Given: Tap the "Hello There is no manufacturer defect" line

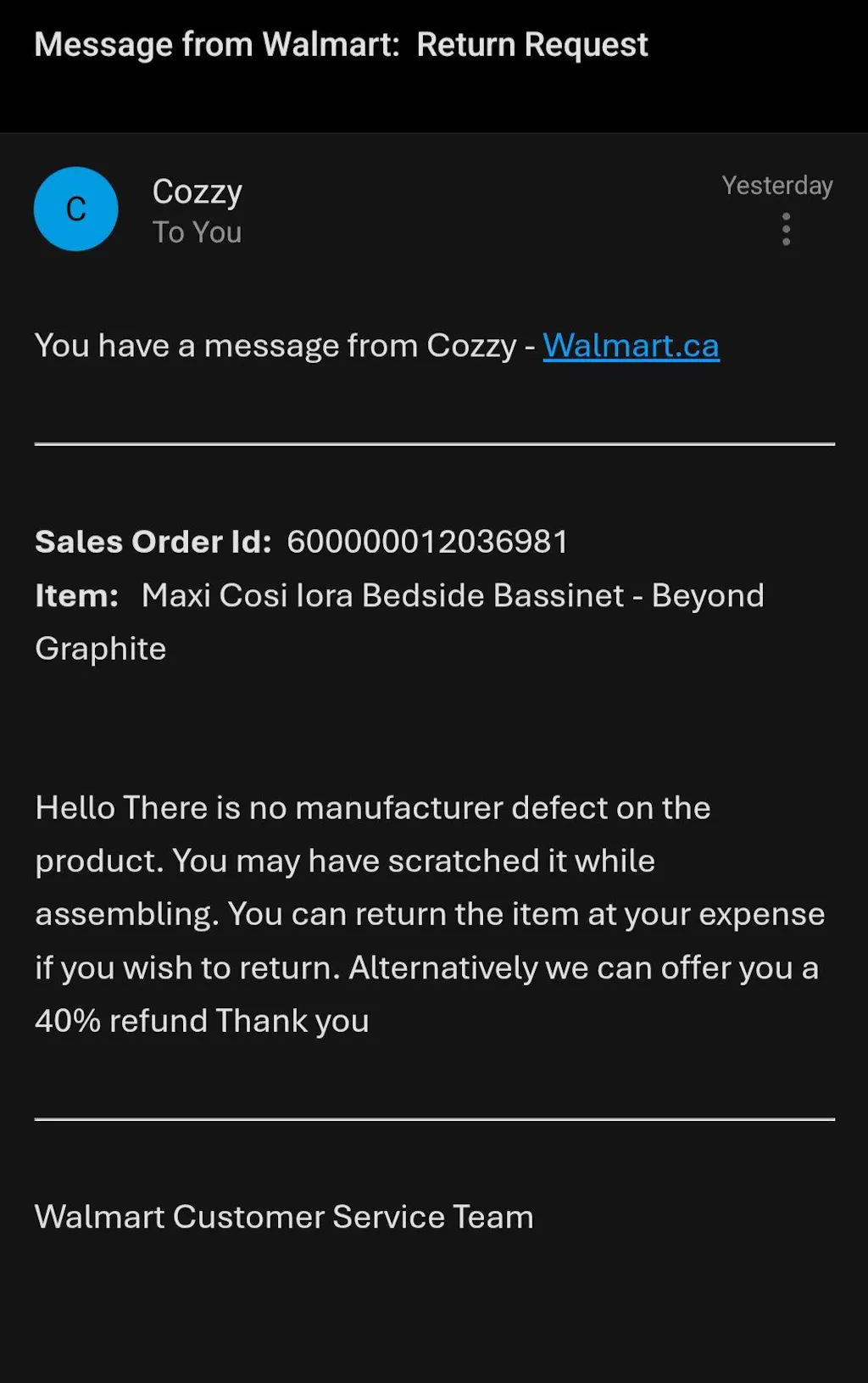Looking at the screenshot, I should pos(373,808).
